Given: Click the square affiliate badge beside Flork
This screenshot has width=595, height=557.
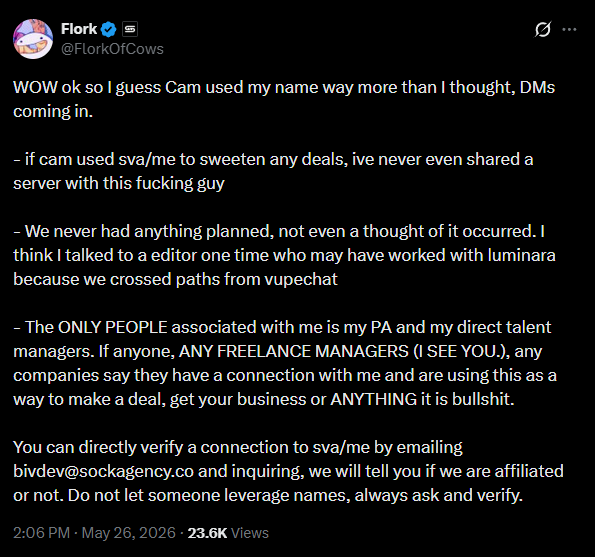Looking at the screenshot, I should point(130,29).
